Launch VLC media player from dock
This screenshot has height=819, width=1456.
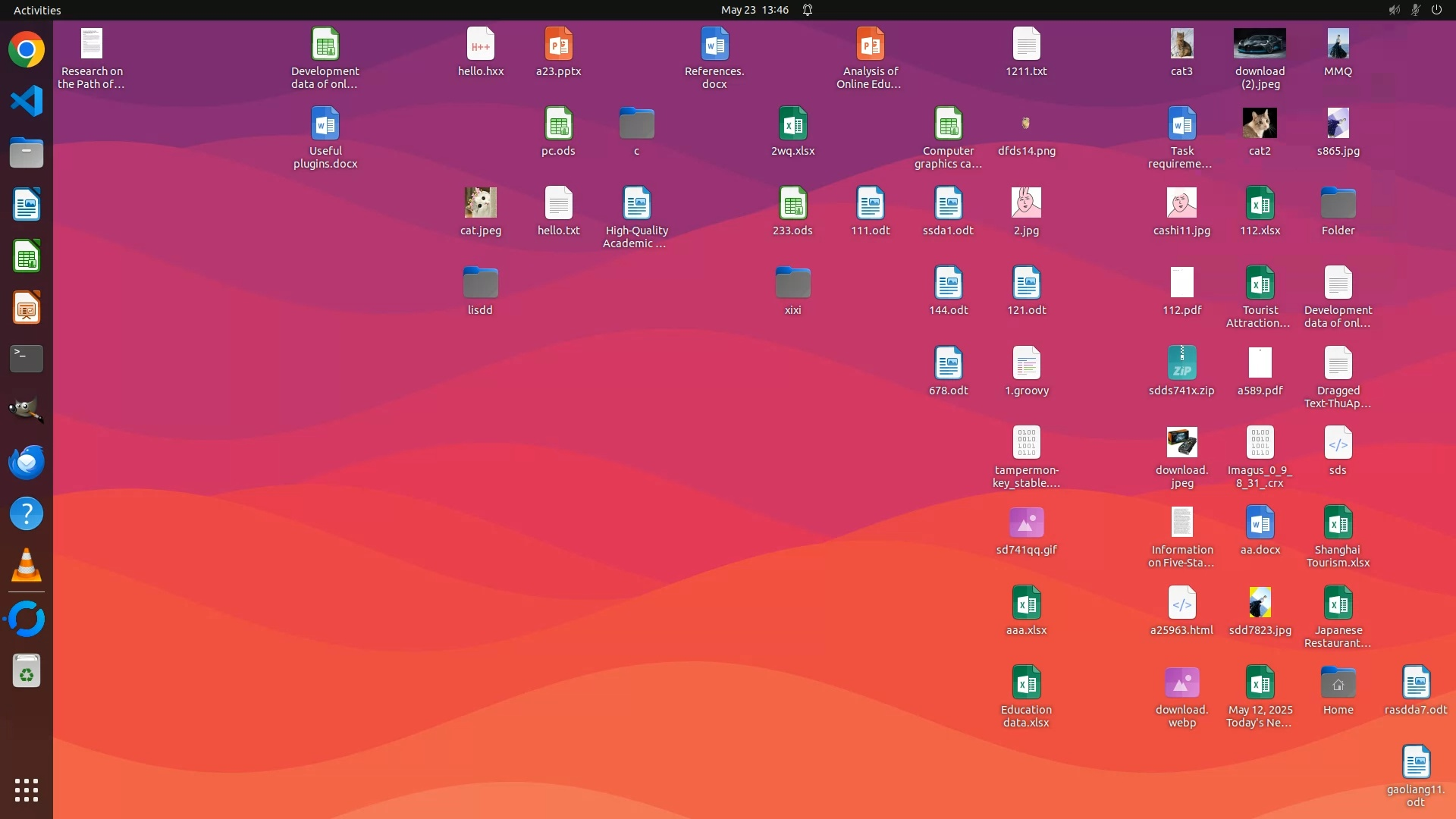27,566
